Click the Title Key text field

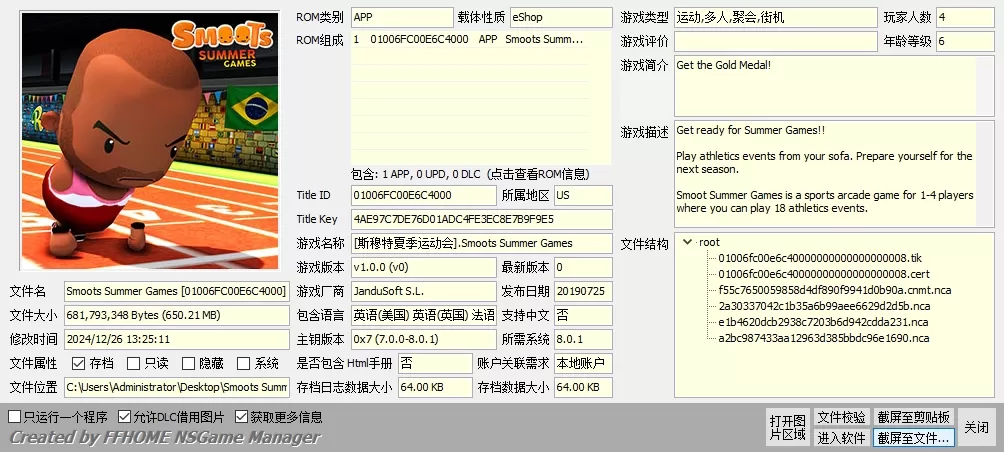tap(480, 219)
